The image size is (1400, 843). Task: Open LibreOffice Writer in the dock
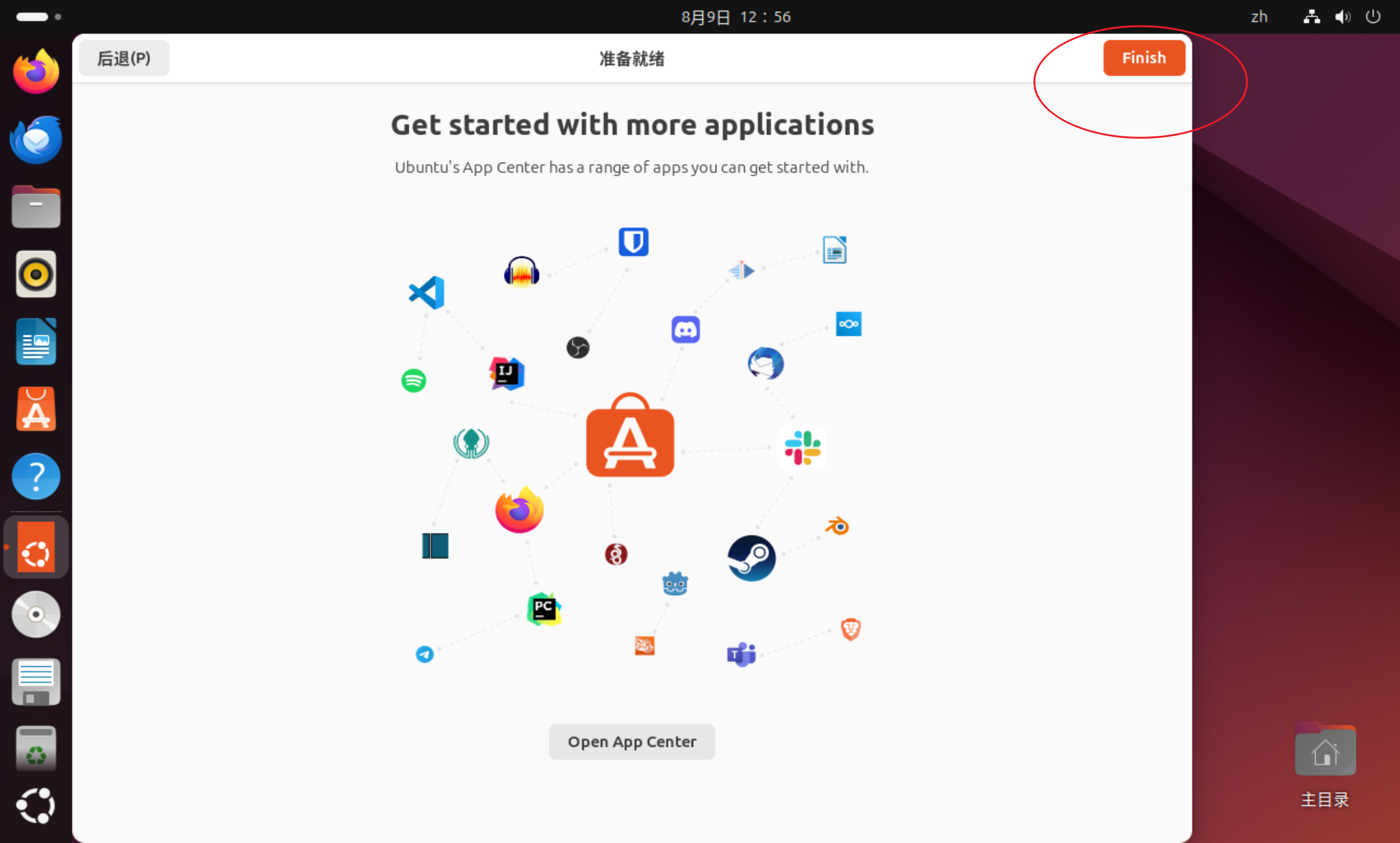(x=36, y=342)
